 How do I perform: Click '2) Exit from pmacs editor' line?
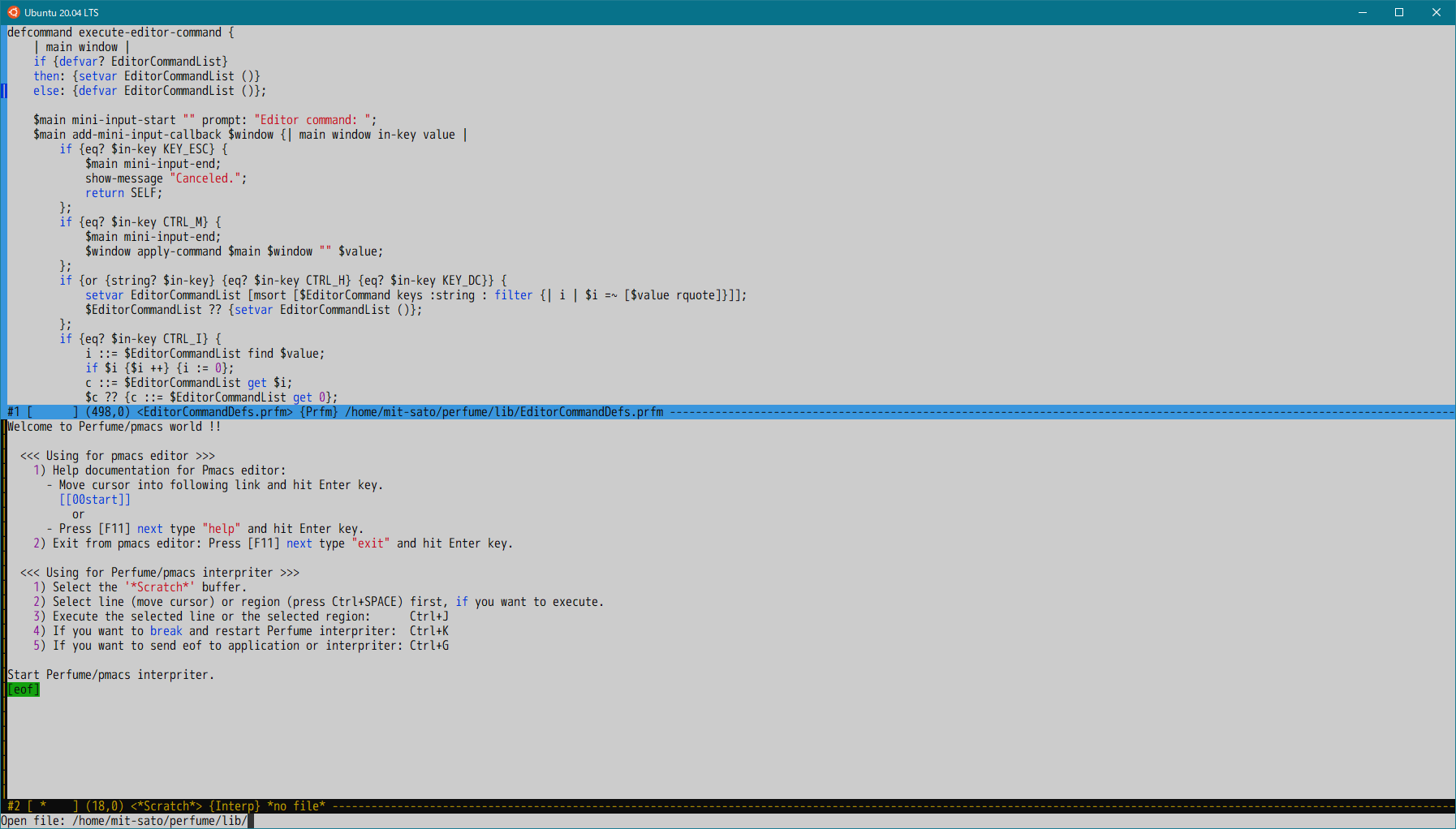(x=274, y=543)
